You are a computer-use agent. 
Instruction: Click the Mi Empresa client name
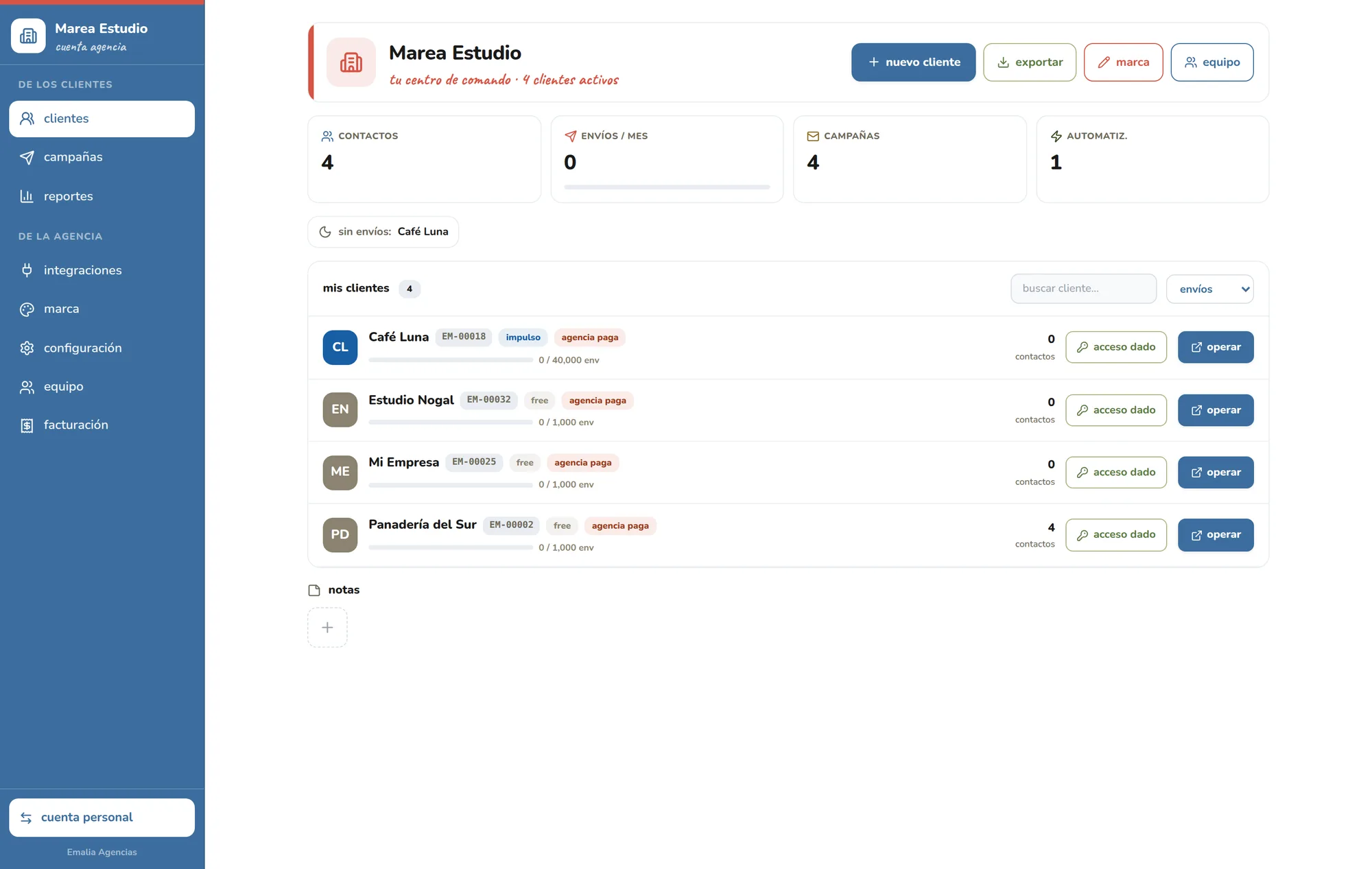click(x=403, y=462)
